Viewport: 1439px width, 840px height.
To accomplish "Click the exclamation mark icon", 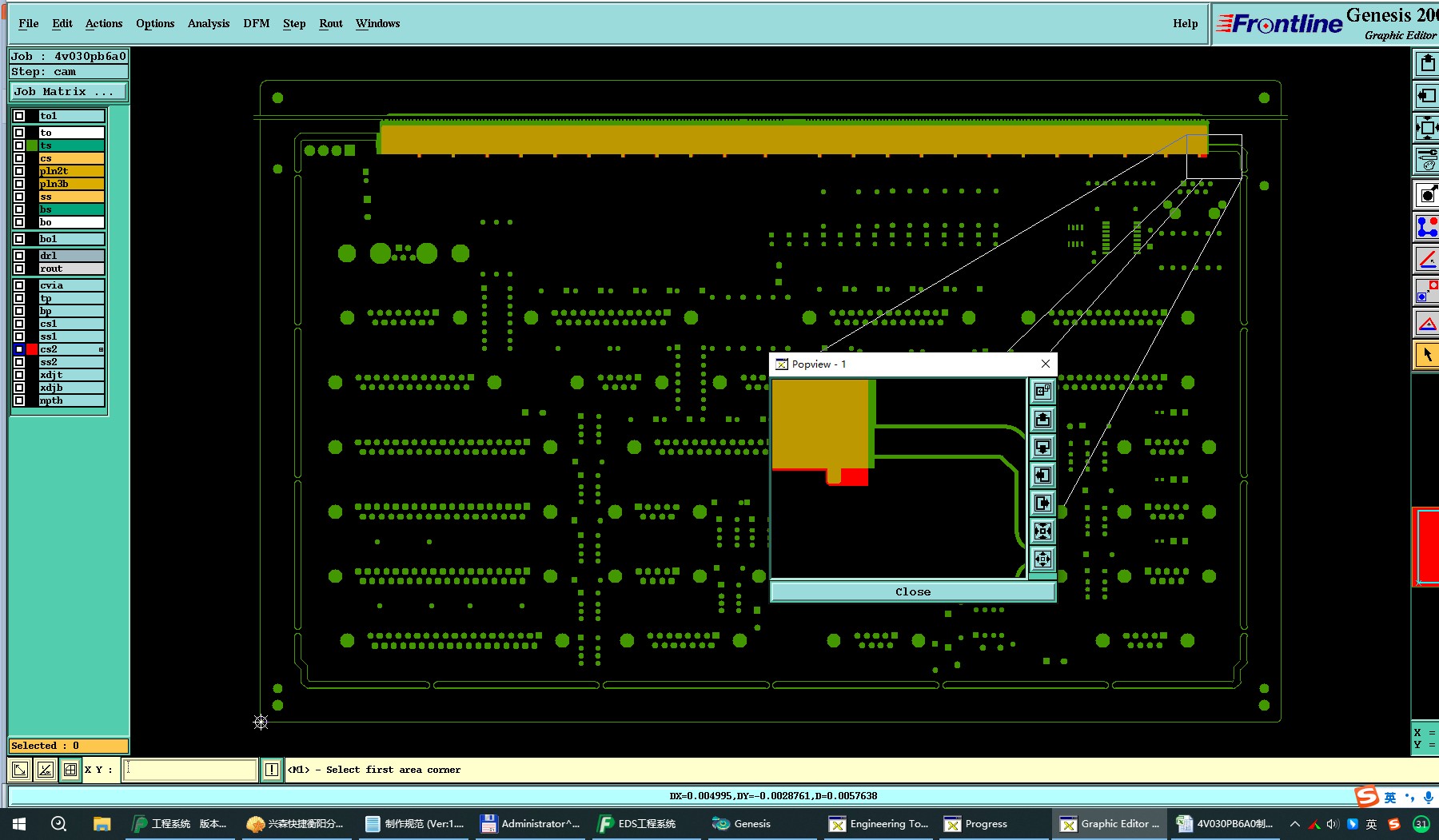I will 272,770.
